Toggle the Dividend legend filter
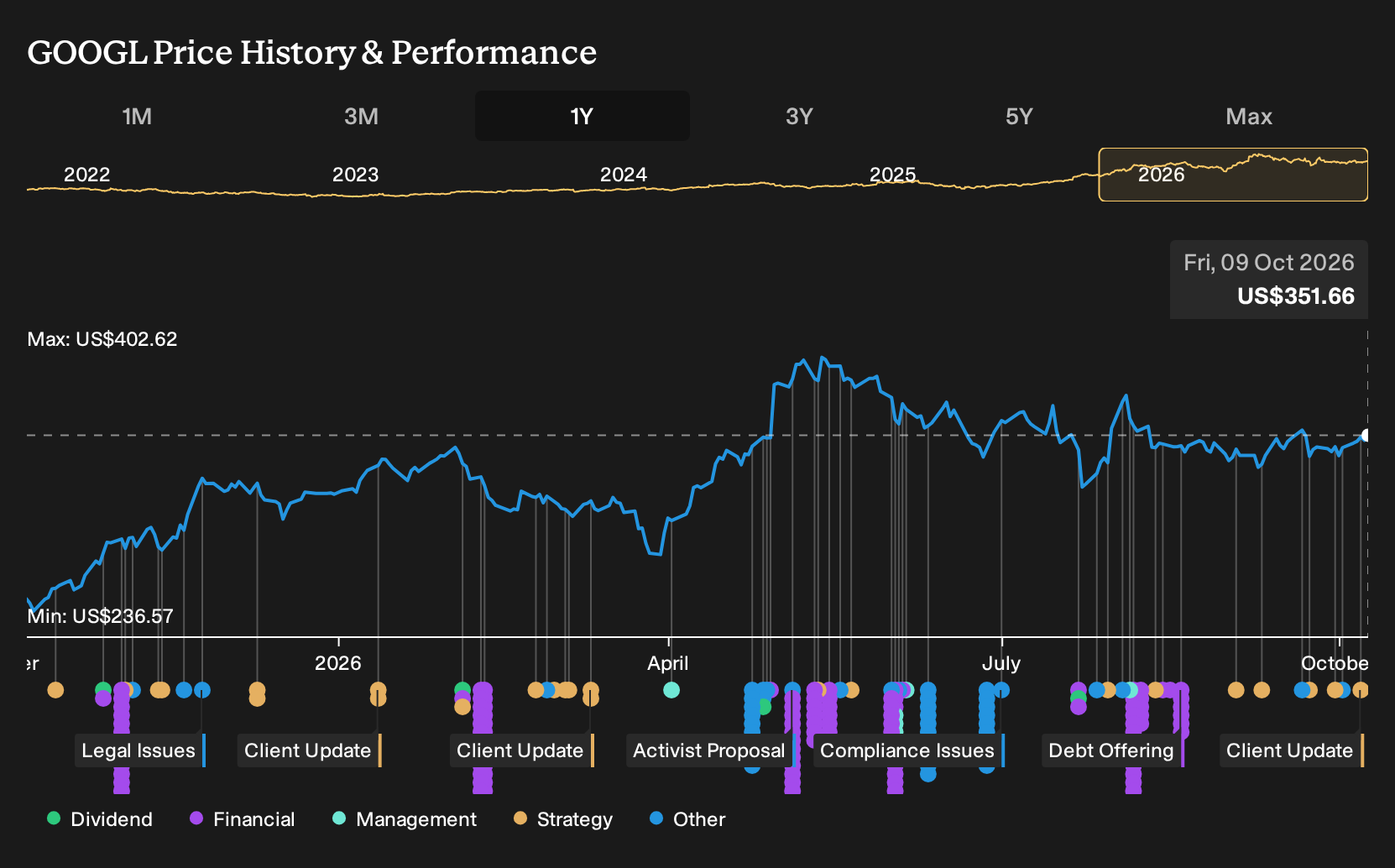The width and height of the screenshot is (1395, 868). click(x=100, y=819)
